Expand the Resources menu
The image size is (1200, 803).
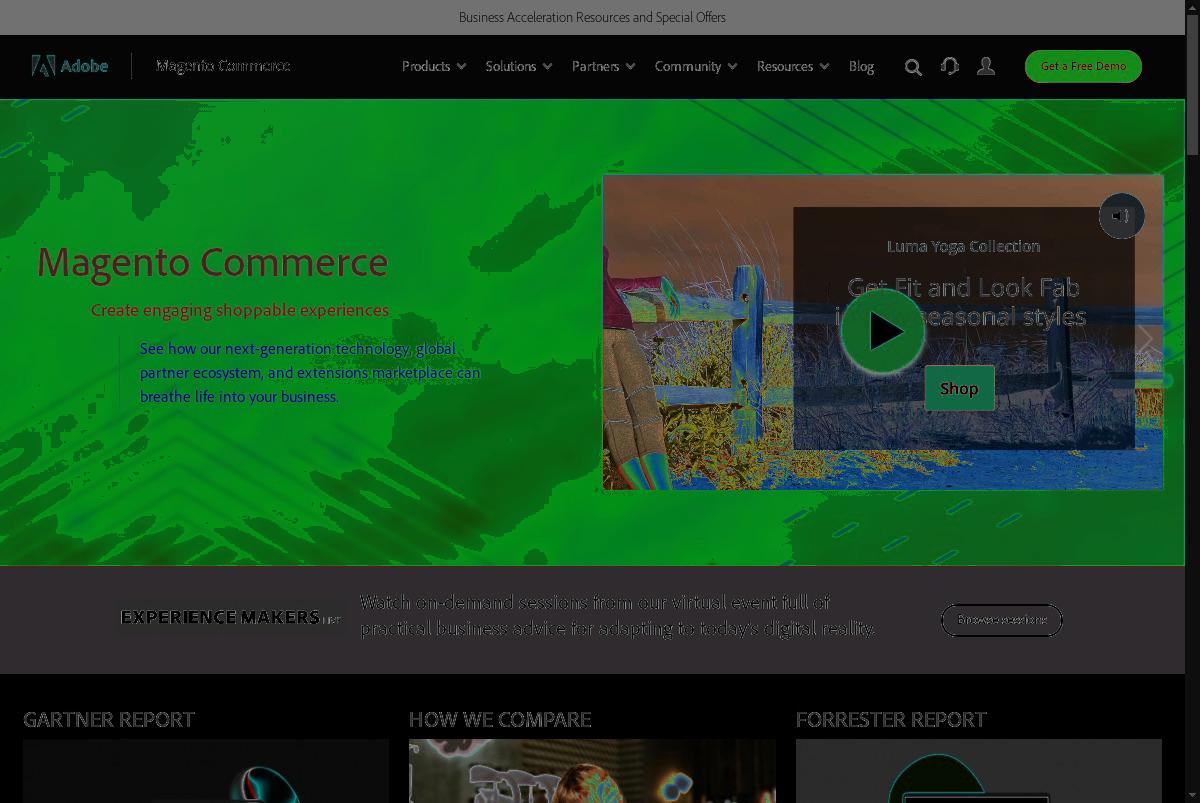pyautogui.click(x=793, y=66)
